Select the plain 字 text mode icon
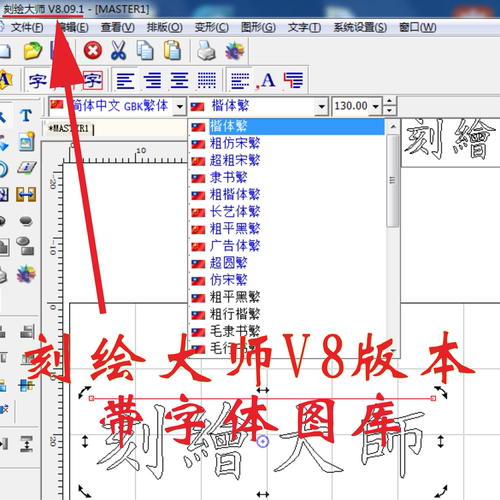The width and height of the screenshot is (500, 500). pyautogui.click(x=37, y=80)
